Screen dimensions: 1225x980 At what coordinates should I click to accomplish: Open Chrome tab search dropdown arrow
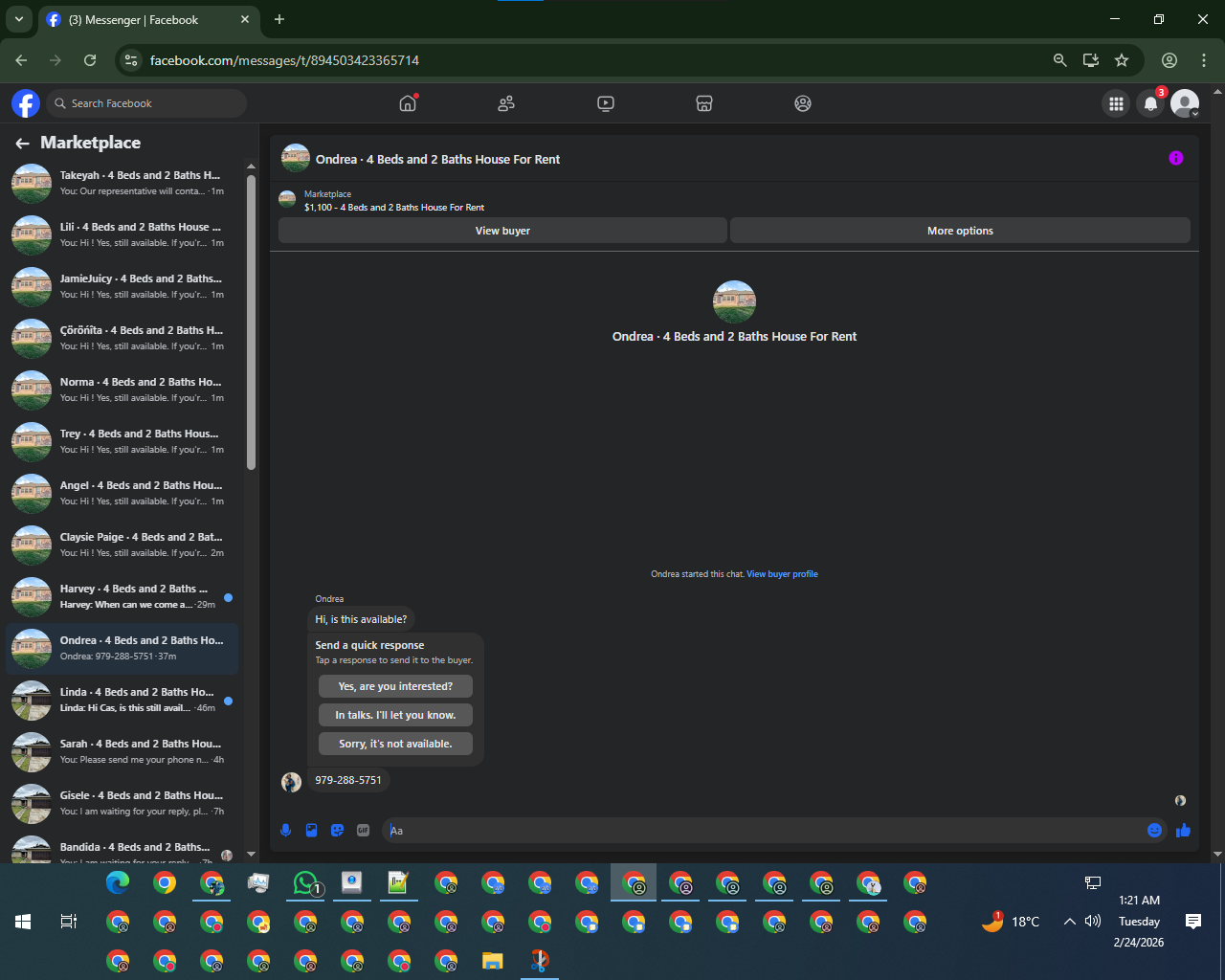[x=18, y=19]
